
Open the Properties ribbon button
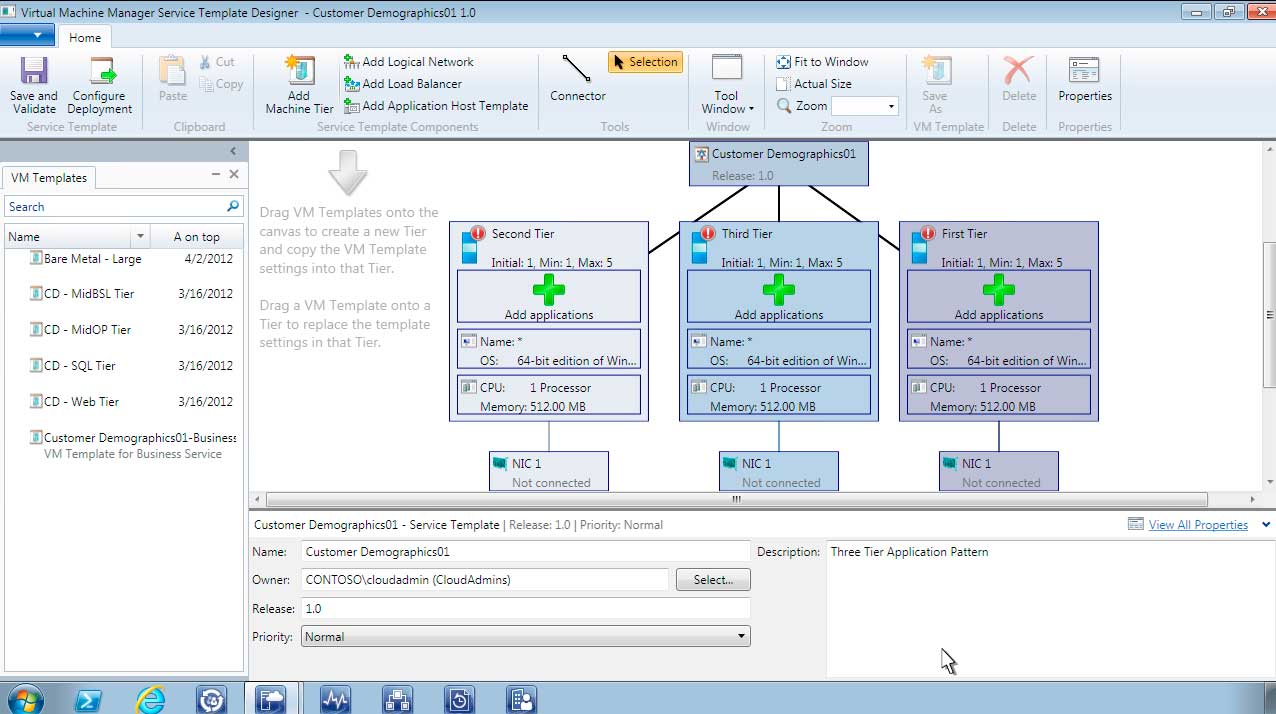click(1085, 79)
